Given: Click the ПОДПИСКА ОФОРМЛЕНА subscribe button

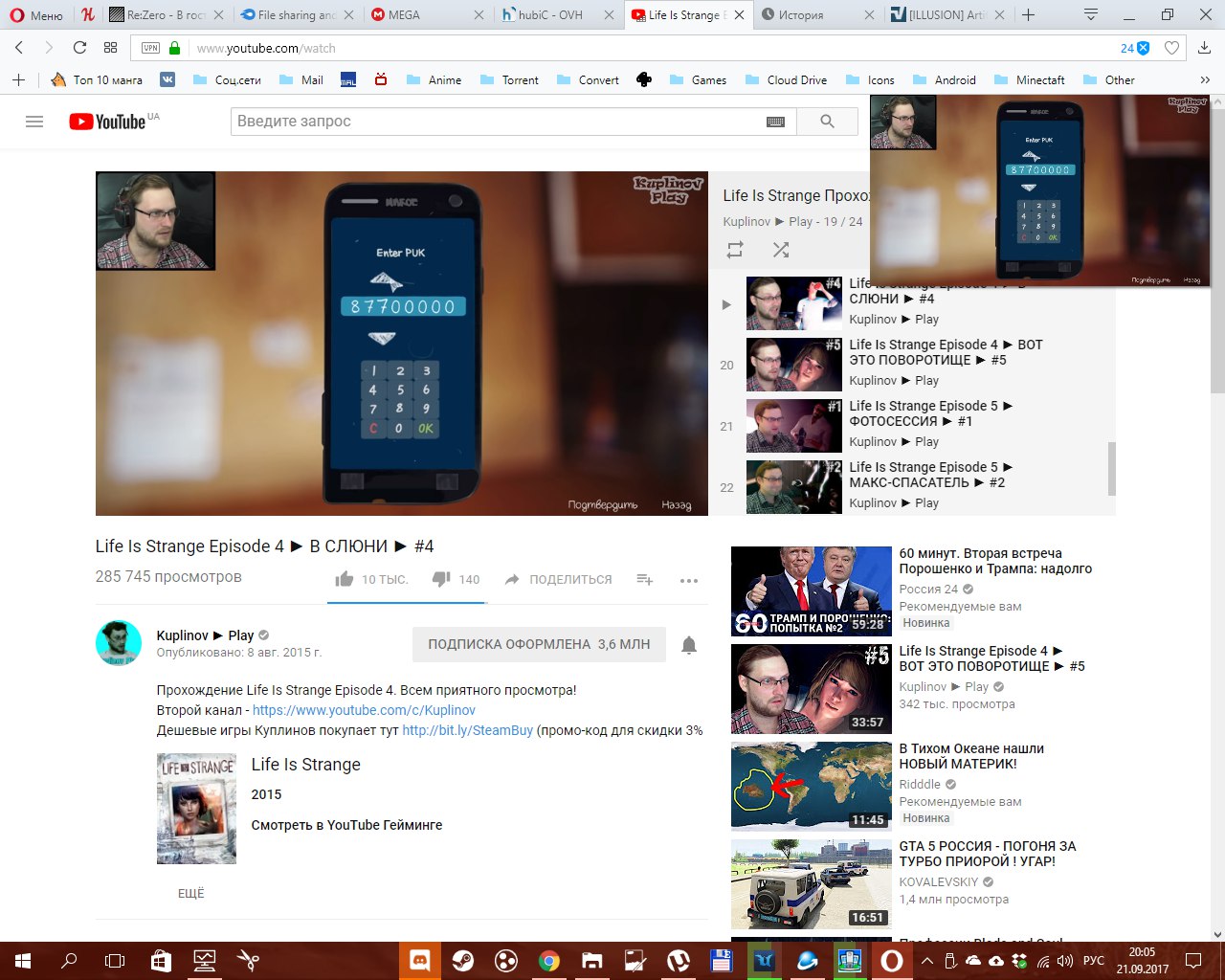Looking at the screenshot, I should 539,644.
